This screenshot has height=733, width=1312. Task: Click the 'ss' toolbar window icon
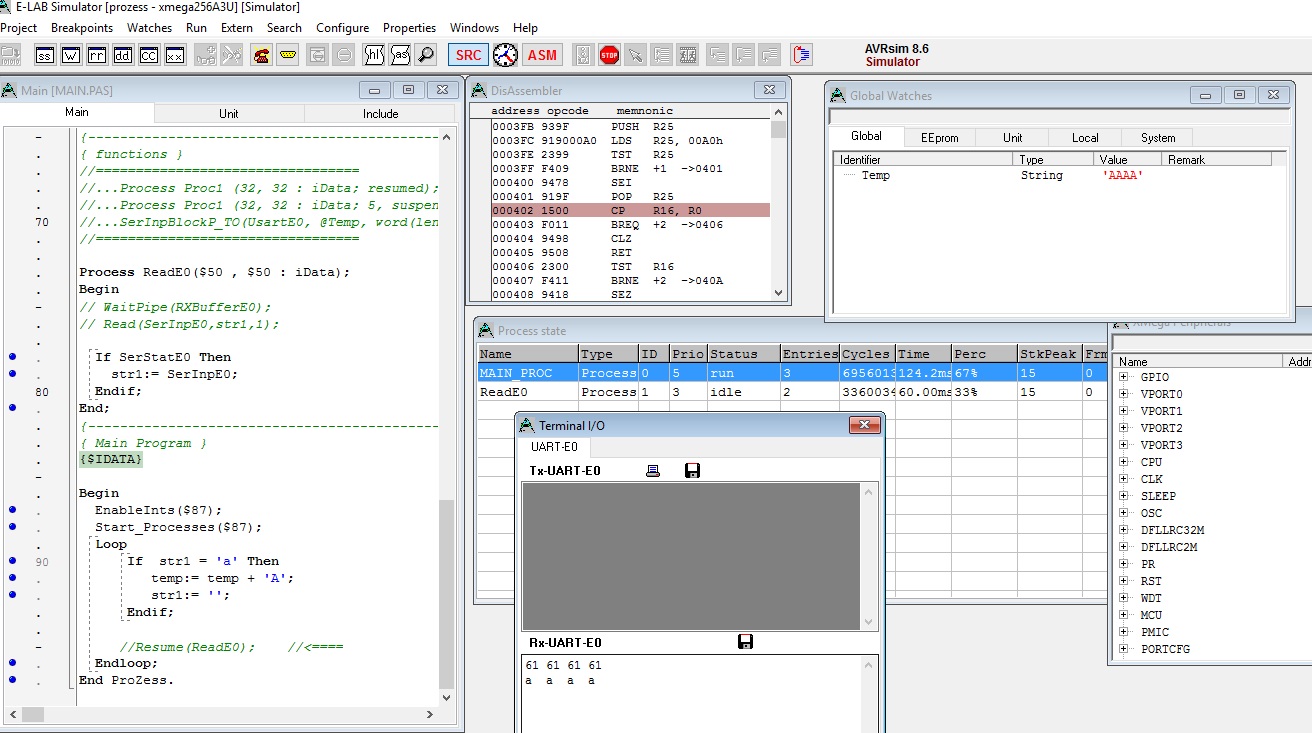45,55
